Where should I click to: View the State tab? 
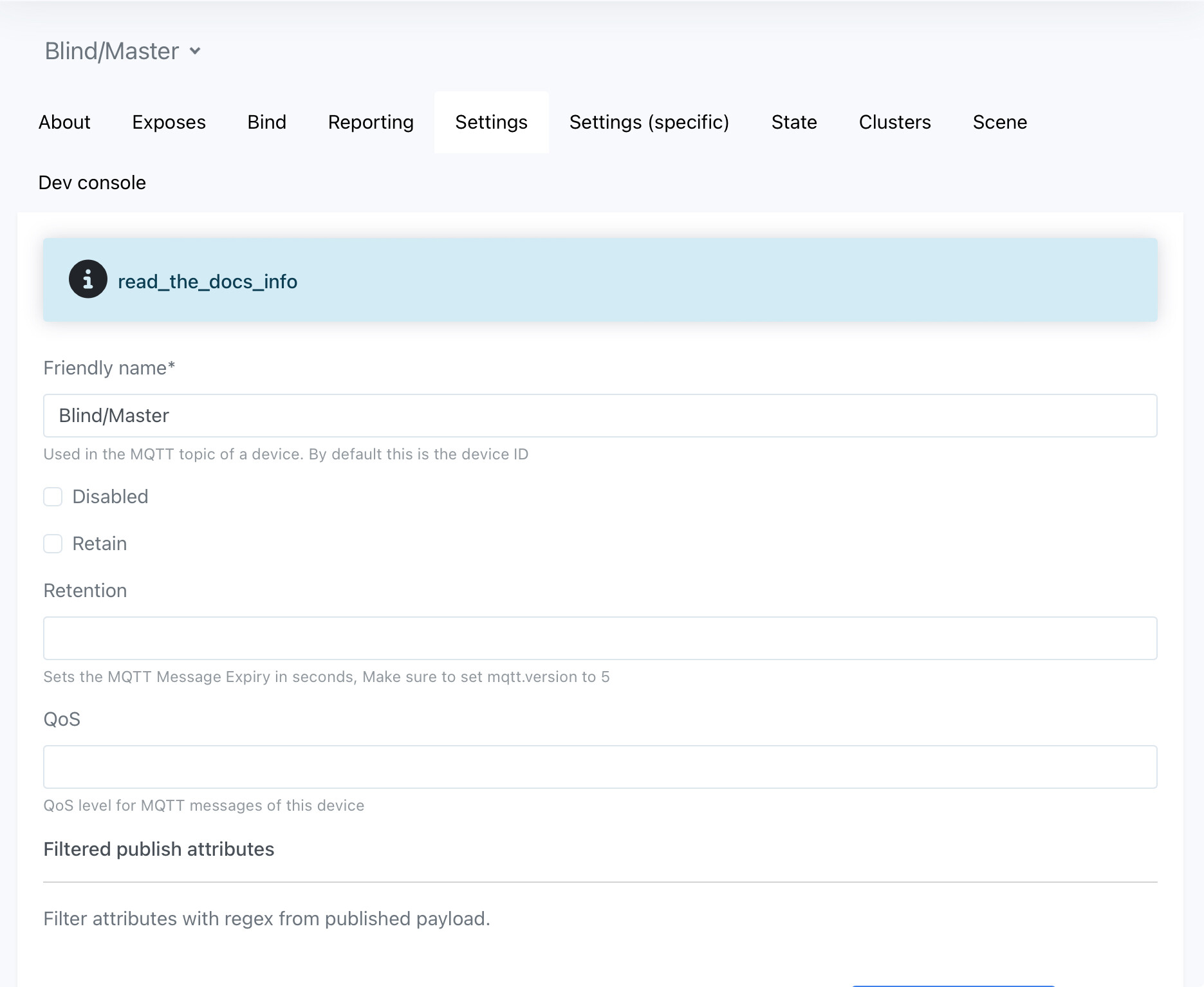tap(794, 122)
